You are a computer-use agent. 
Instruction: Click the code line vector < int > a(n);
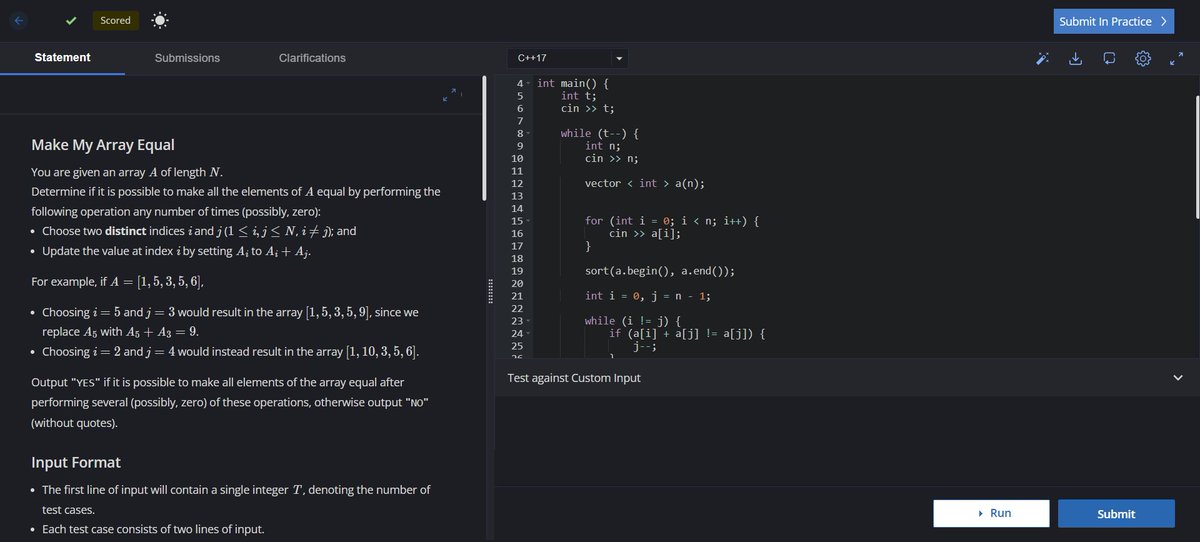(645, 183)
